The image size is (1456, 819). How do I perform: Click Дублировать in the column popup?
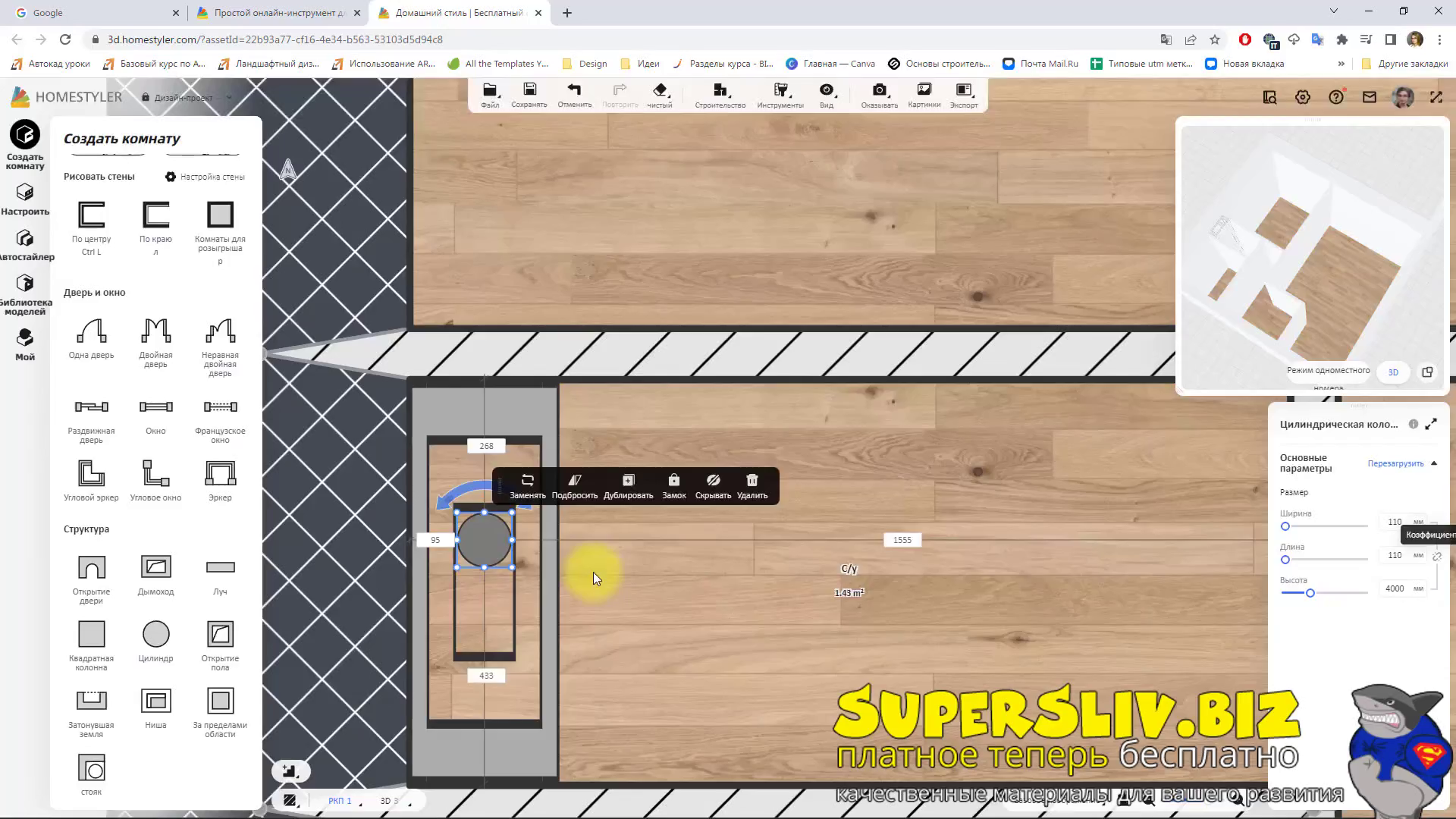point(628,486)
